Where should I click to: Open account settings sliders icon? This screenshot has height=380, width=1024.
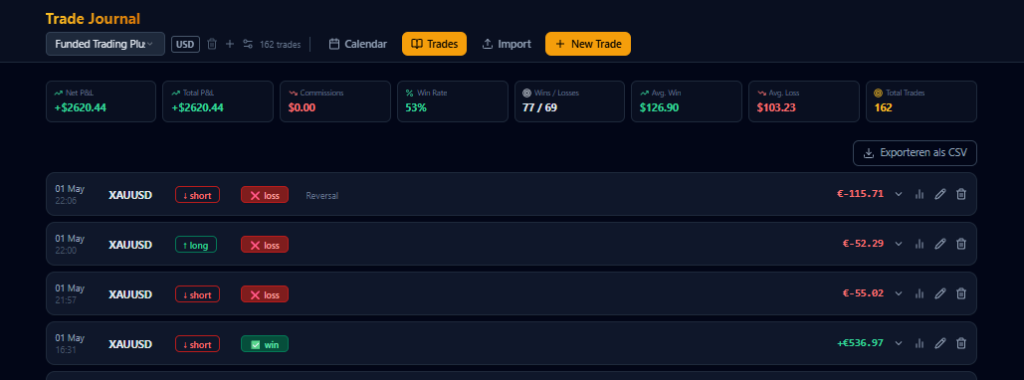click(248, 44)
